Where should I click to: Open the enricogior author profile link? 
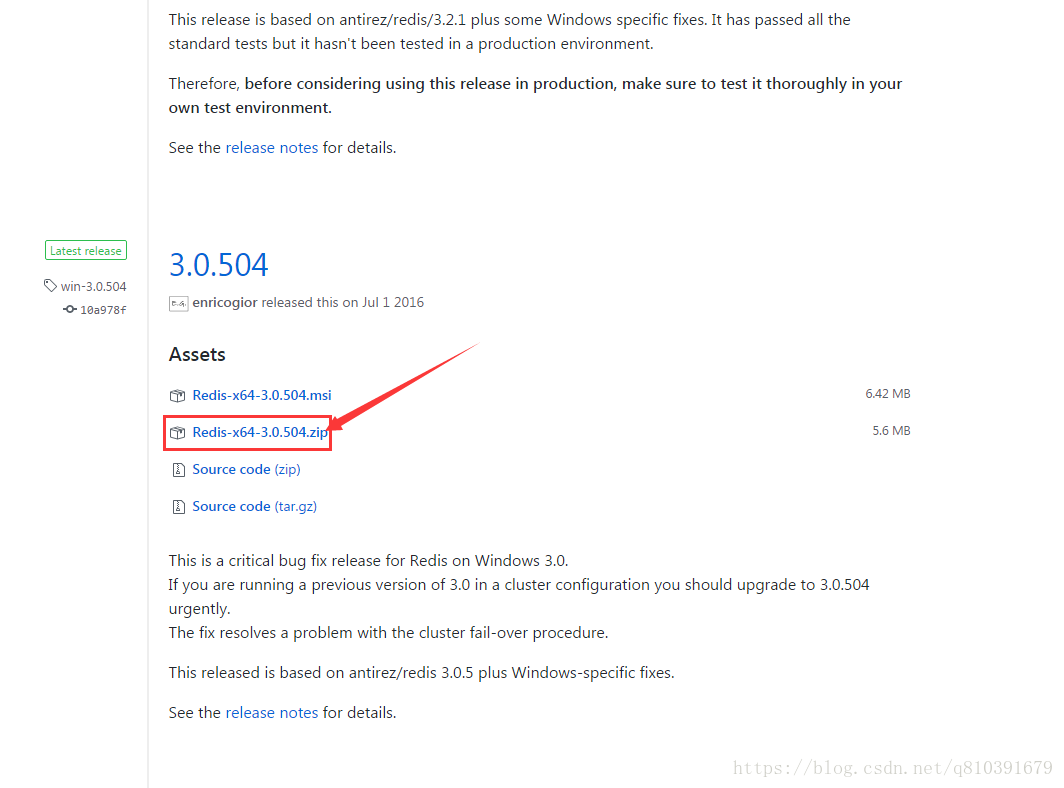pos(225,303)
